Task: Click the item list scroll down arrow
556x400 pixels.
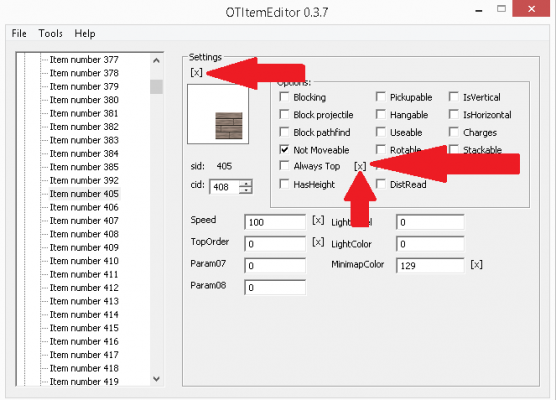Action: [x=156, y=379]
